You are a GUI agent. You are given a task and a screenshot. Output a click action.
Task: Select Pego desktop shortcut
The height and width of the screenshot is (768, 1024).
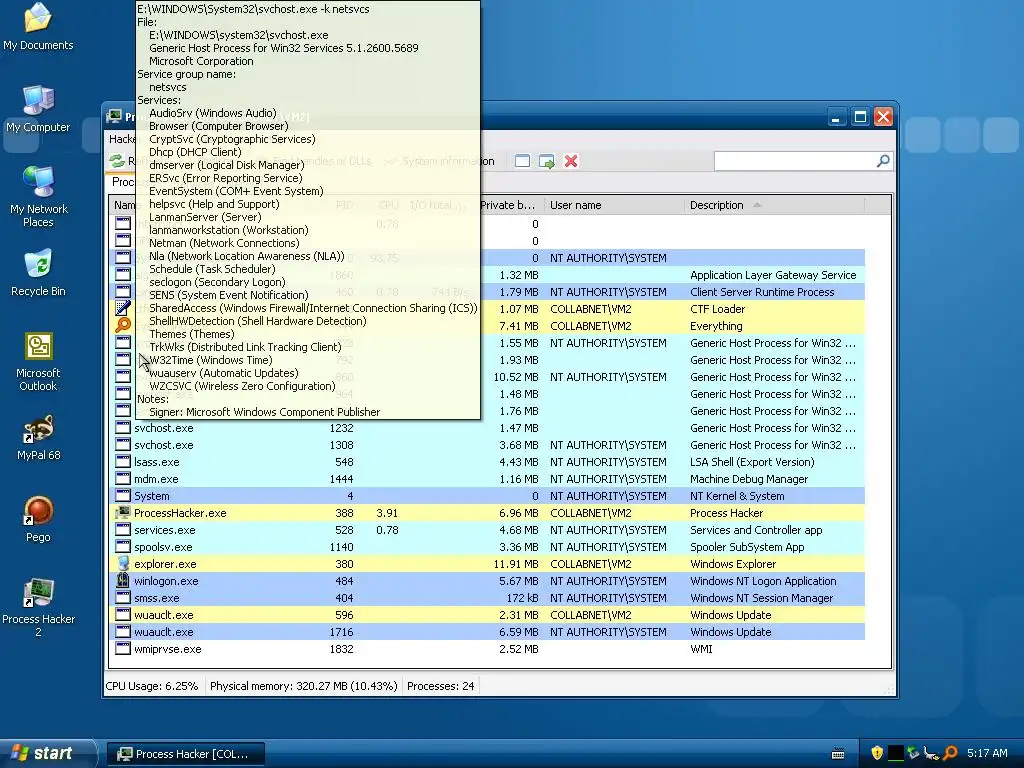click(x=38, y=519)
